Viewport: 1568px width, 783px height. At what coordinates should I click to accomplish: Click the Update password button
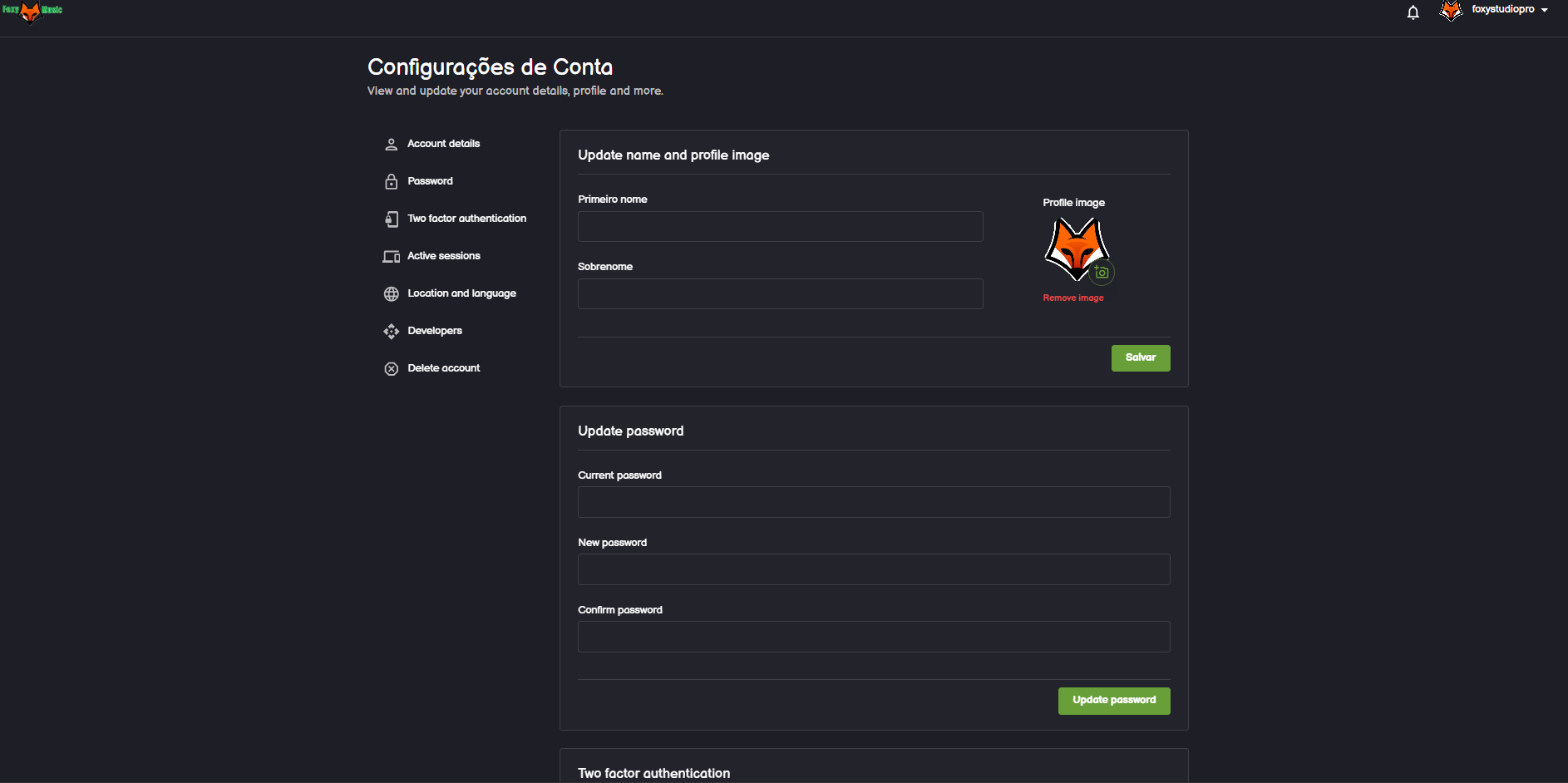[1113, 701]
